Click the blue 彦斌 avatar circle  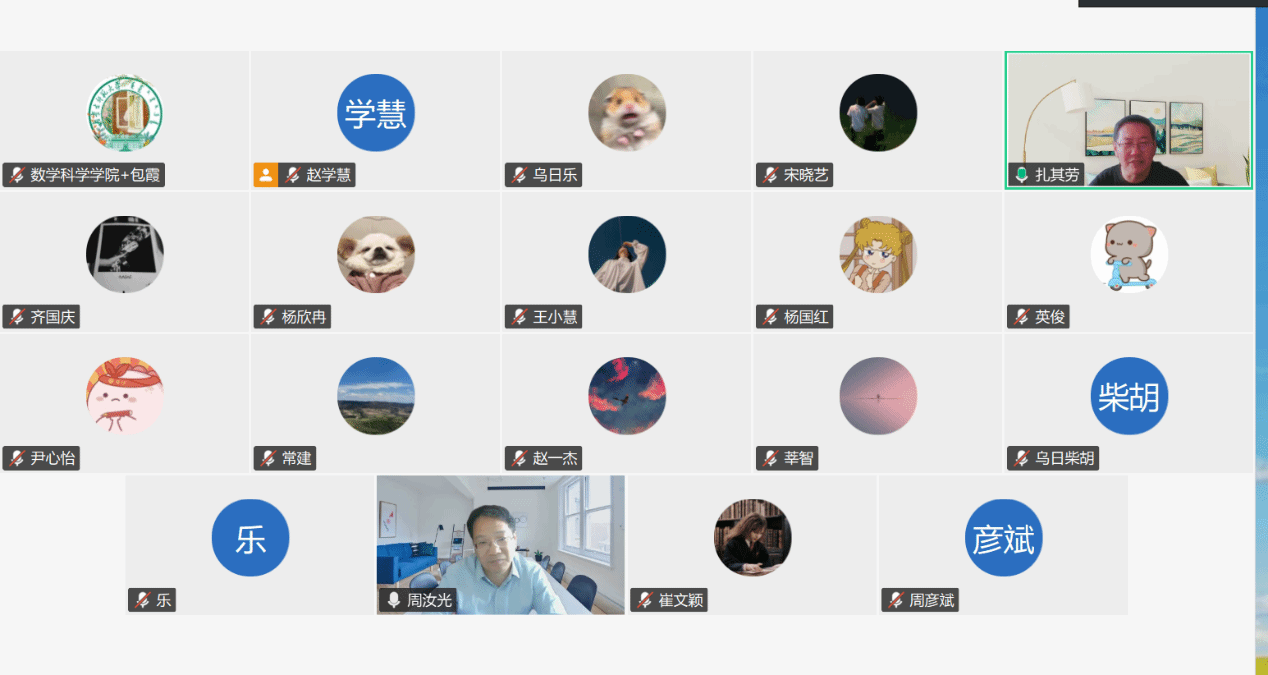click(x=1004, y=538)
